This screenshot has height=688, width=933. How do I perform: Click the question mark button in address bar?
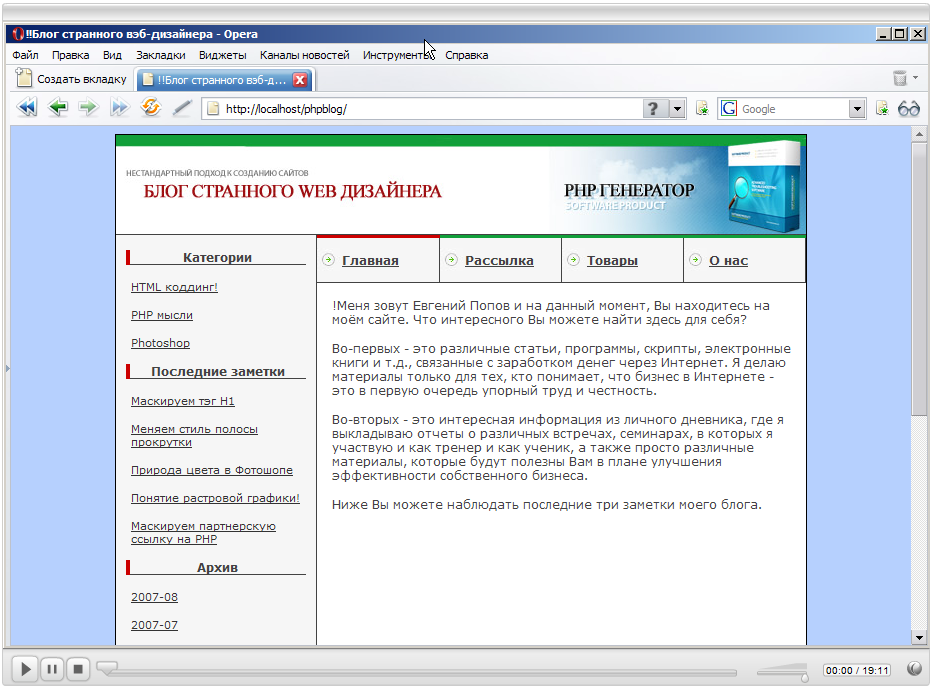tap(653, 109)
